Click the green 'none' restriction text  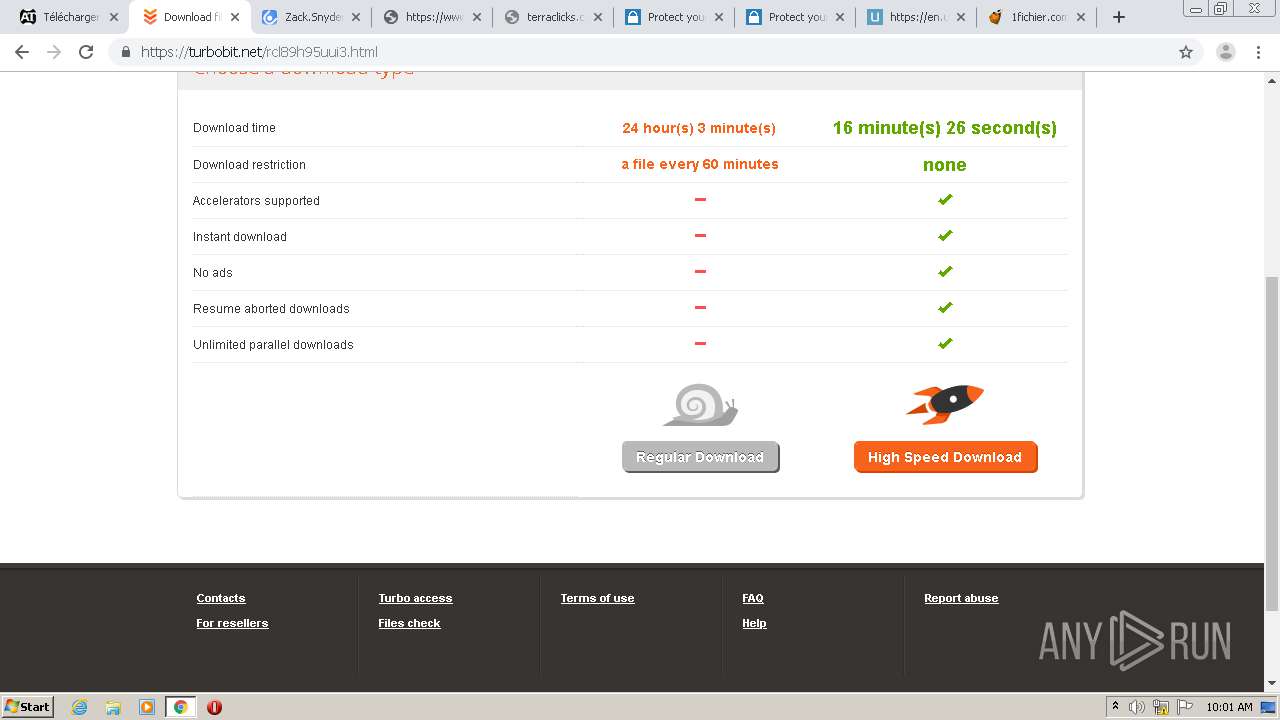[945, 165]
